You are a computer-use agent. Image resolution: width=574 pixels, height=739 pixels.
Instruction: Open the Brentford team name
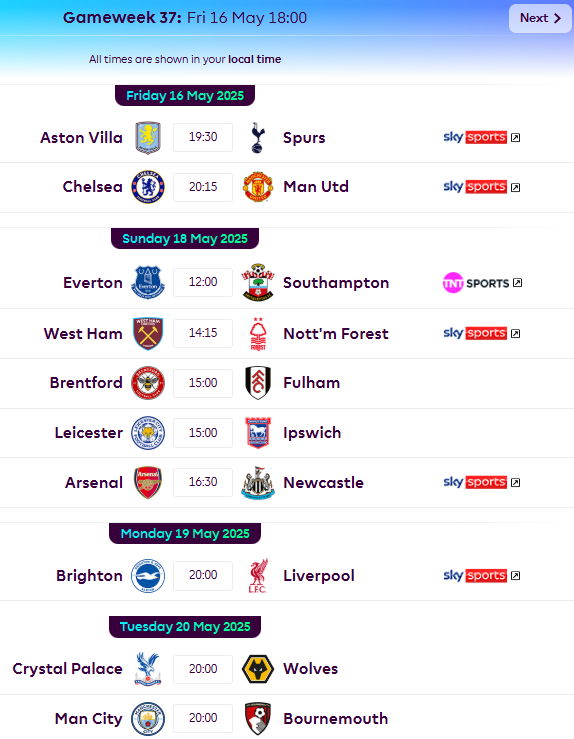(x=86, y=383)
